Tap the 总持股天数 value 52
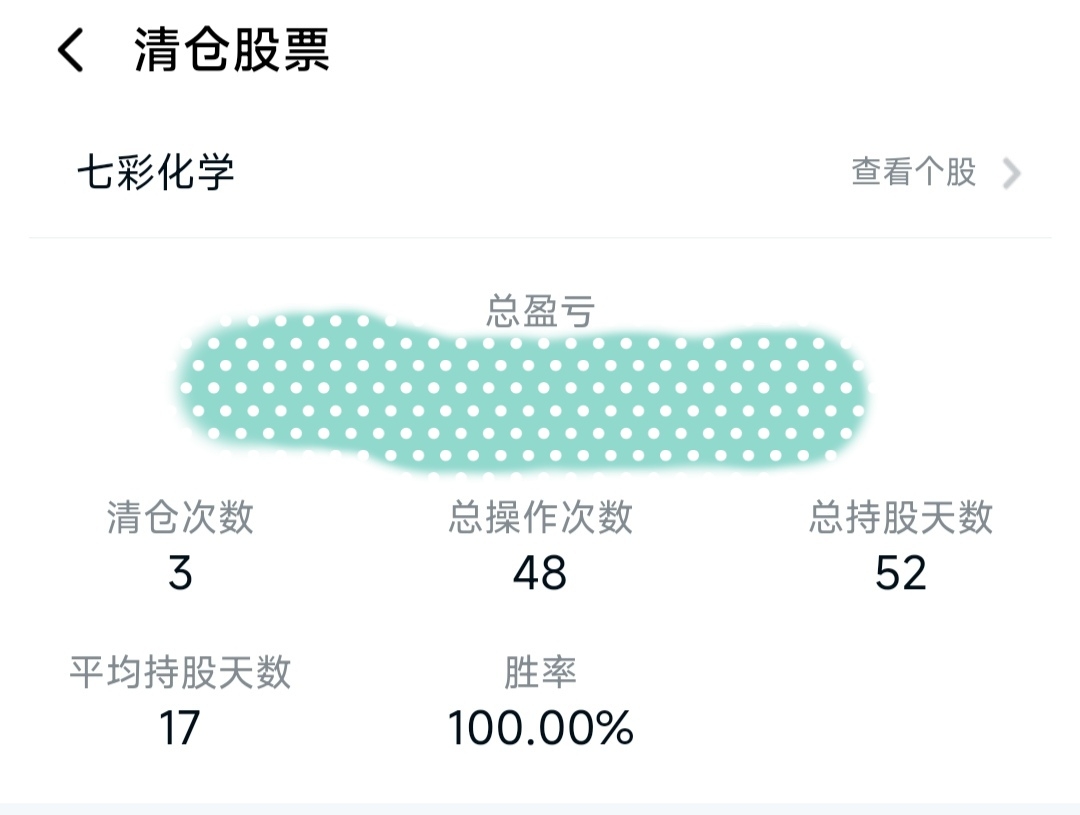1080x815 pixels. pos(901,572)
